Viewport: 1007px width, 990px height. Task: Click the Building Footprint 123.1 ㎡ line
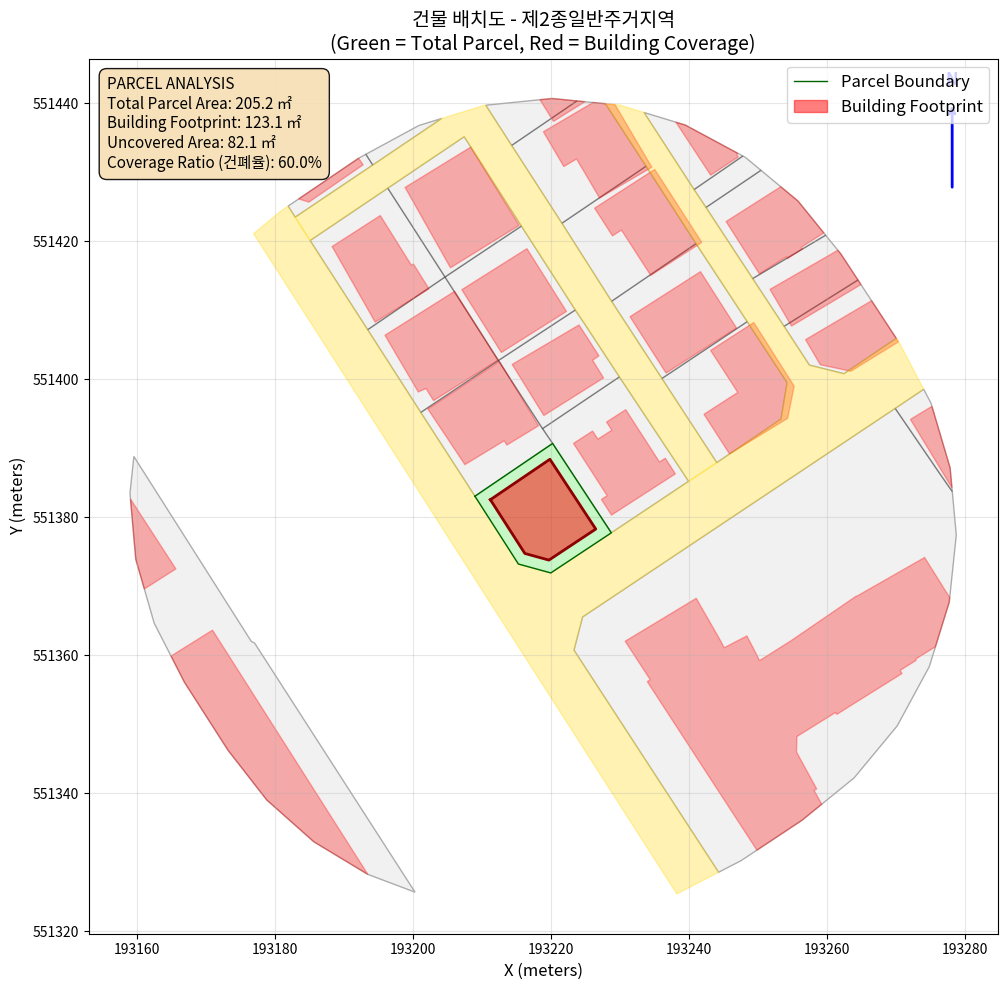point(204,123)
